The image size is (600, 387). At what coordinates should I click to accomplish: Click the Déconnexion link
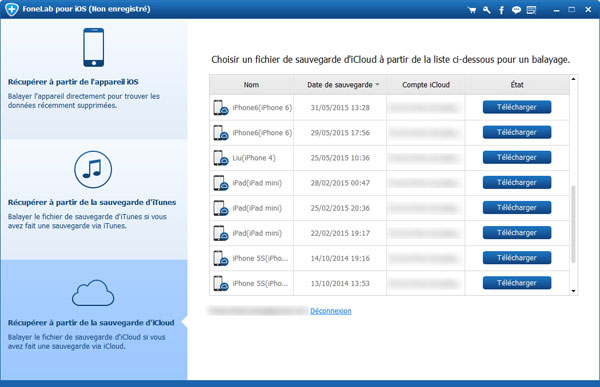coord(331,311)
